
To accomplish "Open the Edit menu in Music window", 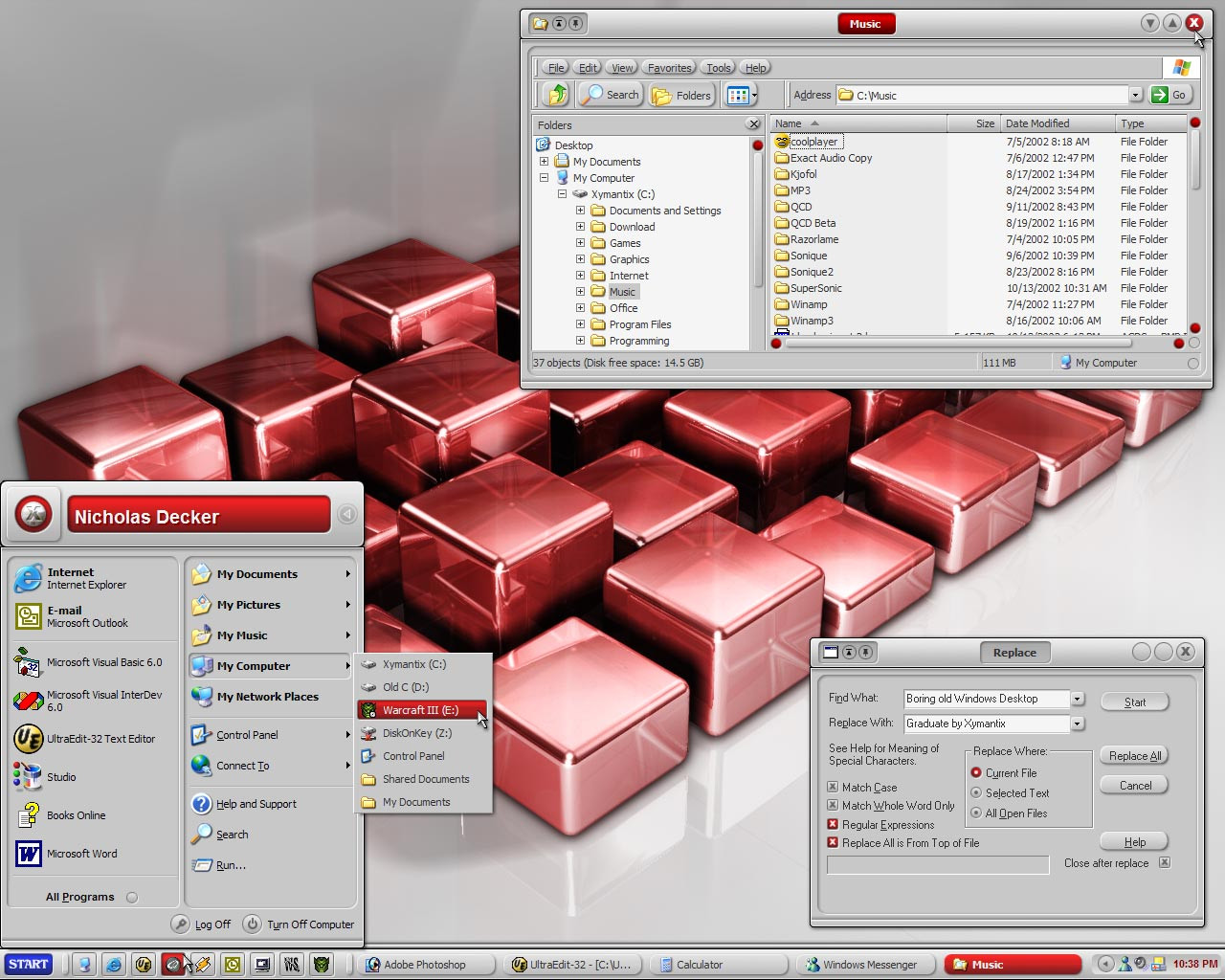I will click(588, 68).
